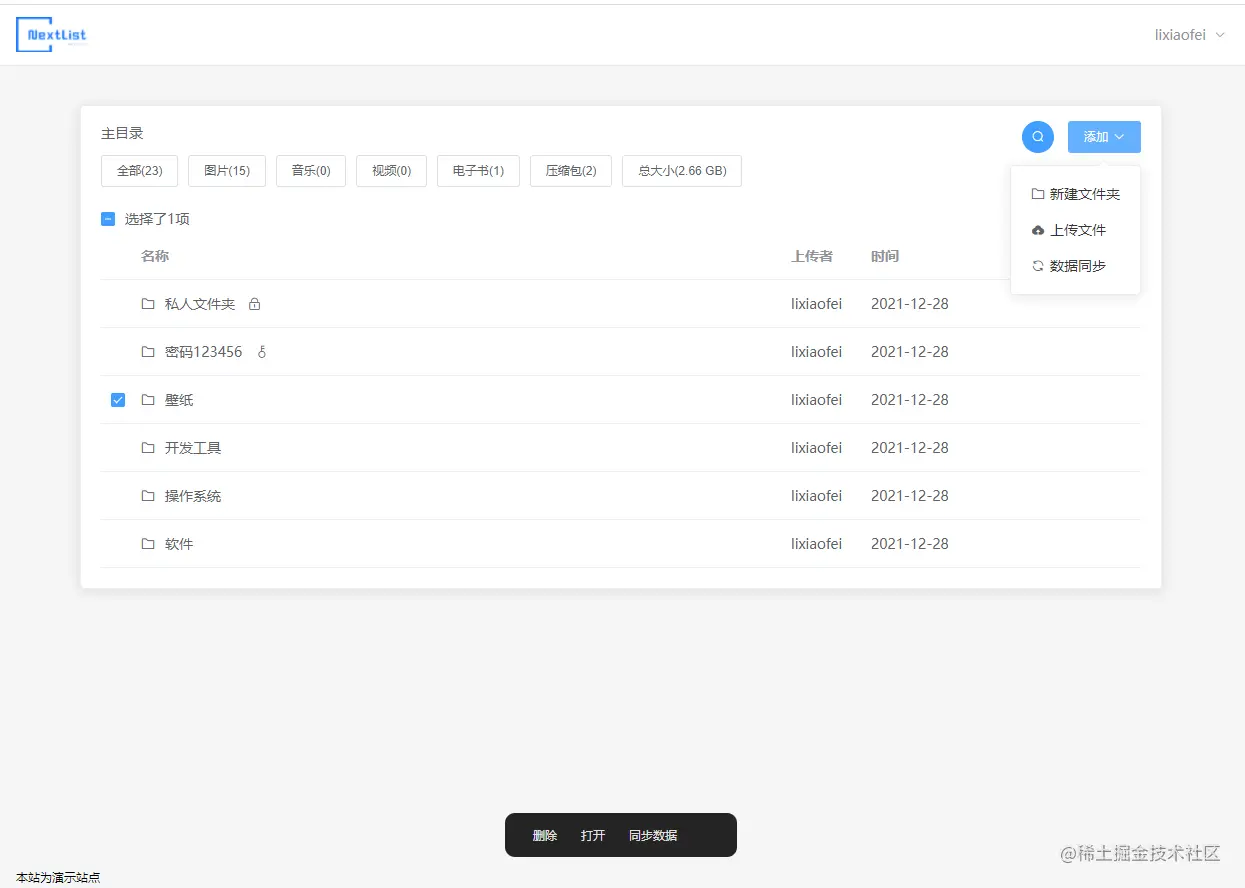Uncheck the 壁纸 row checkbox
Viewport: 1245px width, 888px height.
point(117,399)
